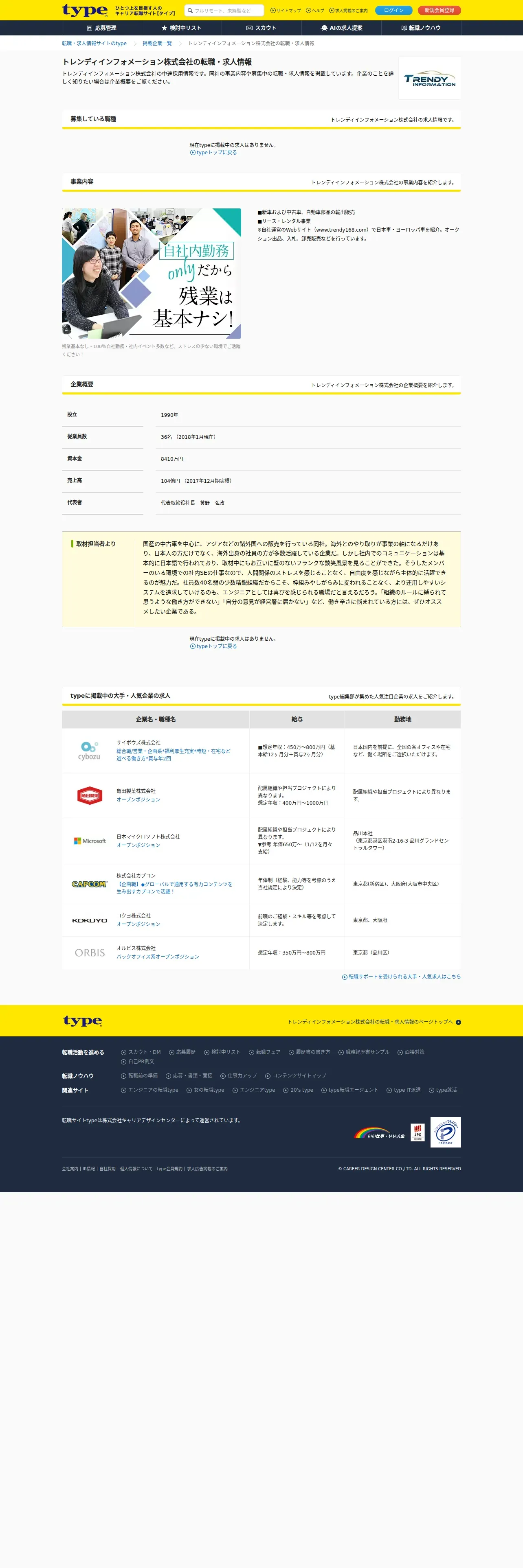The image size is (523, 1568).
Task: Open footer link 女の転職type
Action: pyautogui.click(x=205, y=1090)
